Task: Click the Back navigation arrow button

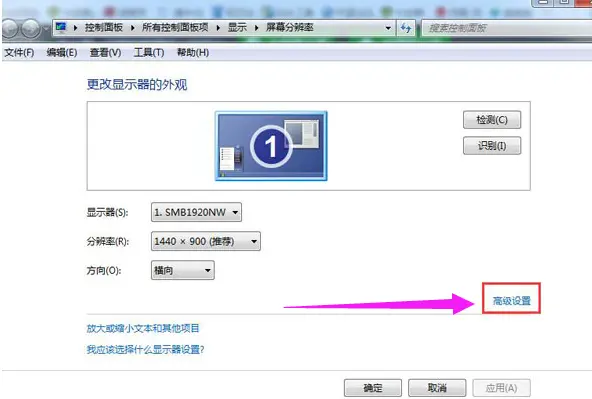Action: coord(10,28)
